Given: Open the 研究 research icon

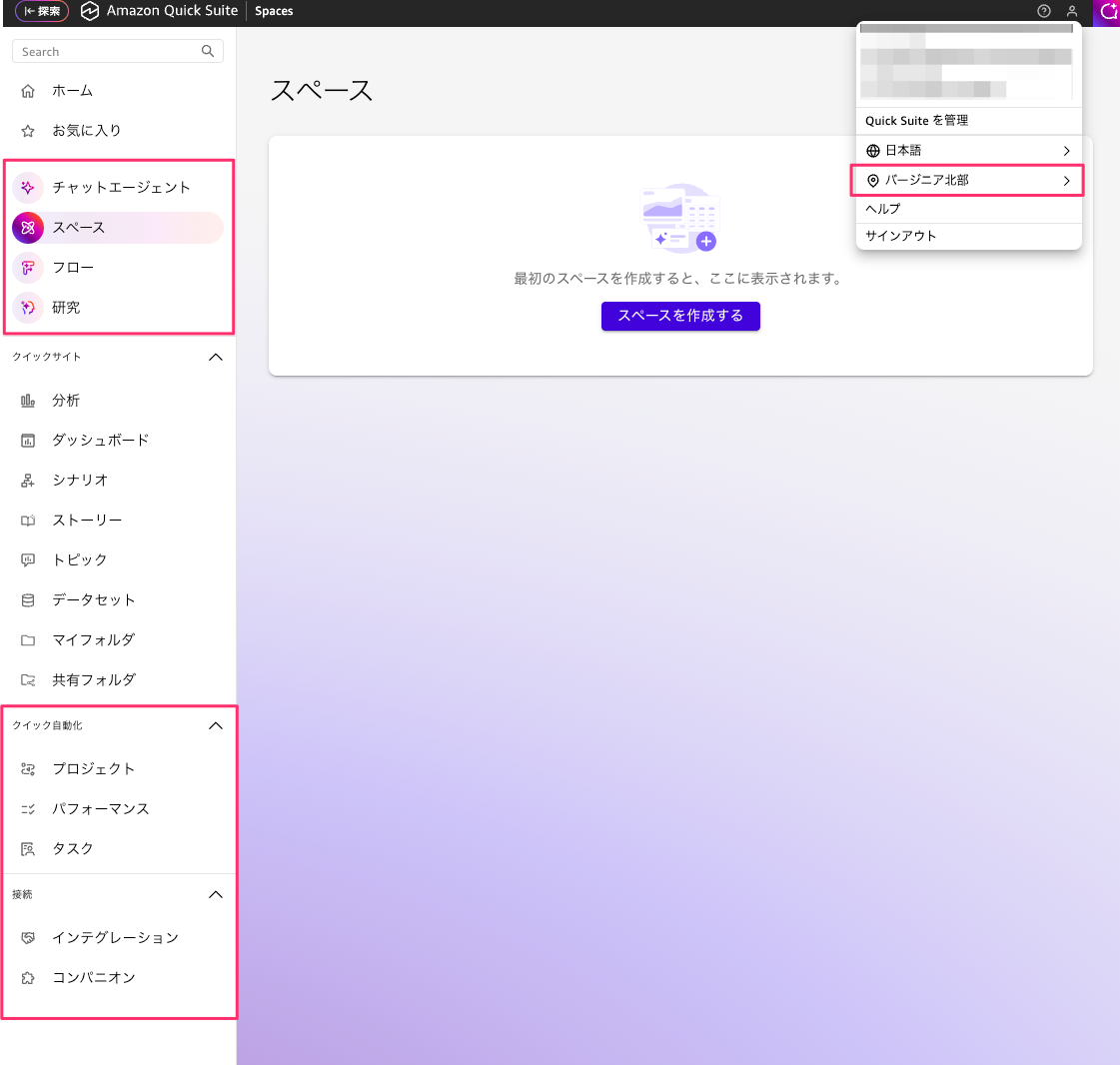Looking at the screenshot, I should tap(28, 308).
